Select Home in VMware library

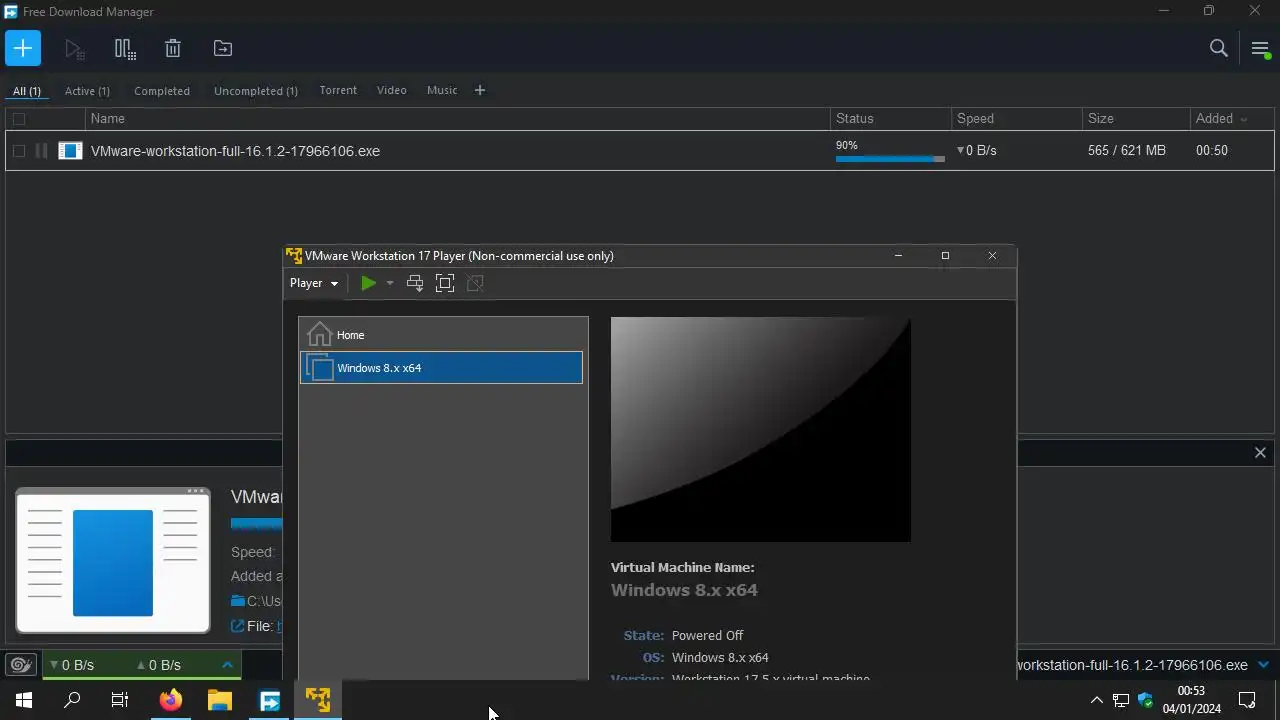tap(441, 335)
